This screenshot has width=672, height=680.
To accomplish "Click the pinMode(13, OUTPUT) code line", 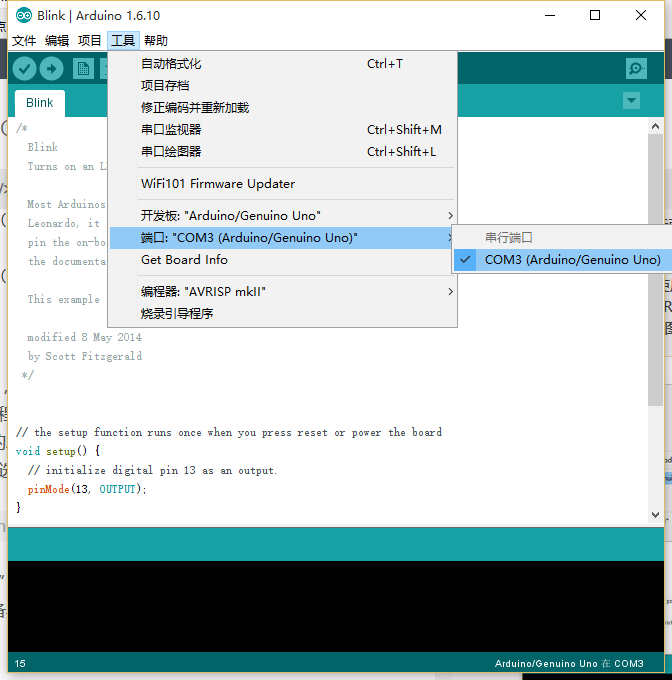I will tap(87, 489).
